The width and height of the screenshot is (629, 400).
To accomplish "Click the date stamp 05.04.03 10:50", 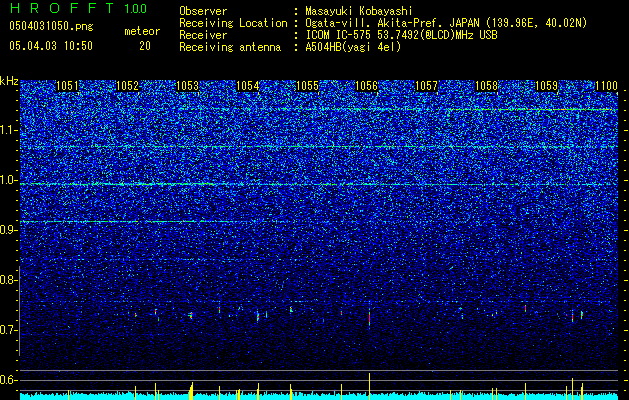I will (51, 46).
